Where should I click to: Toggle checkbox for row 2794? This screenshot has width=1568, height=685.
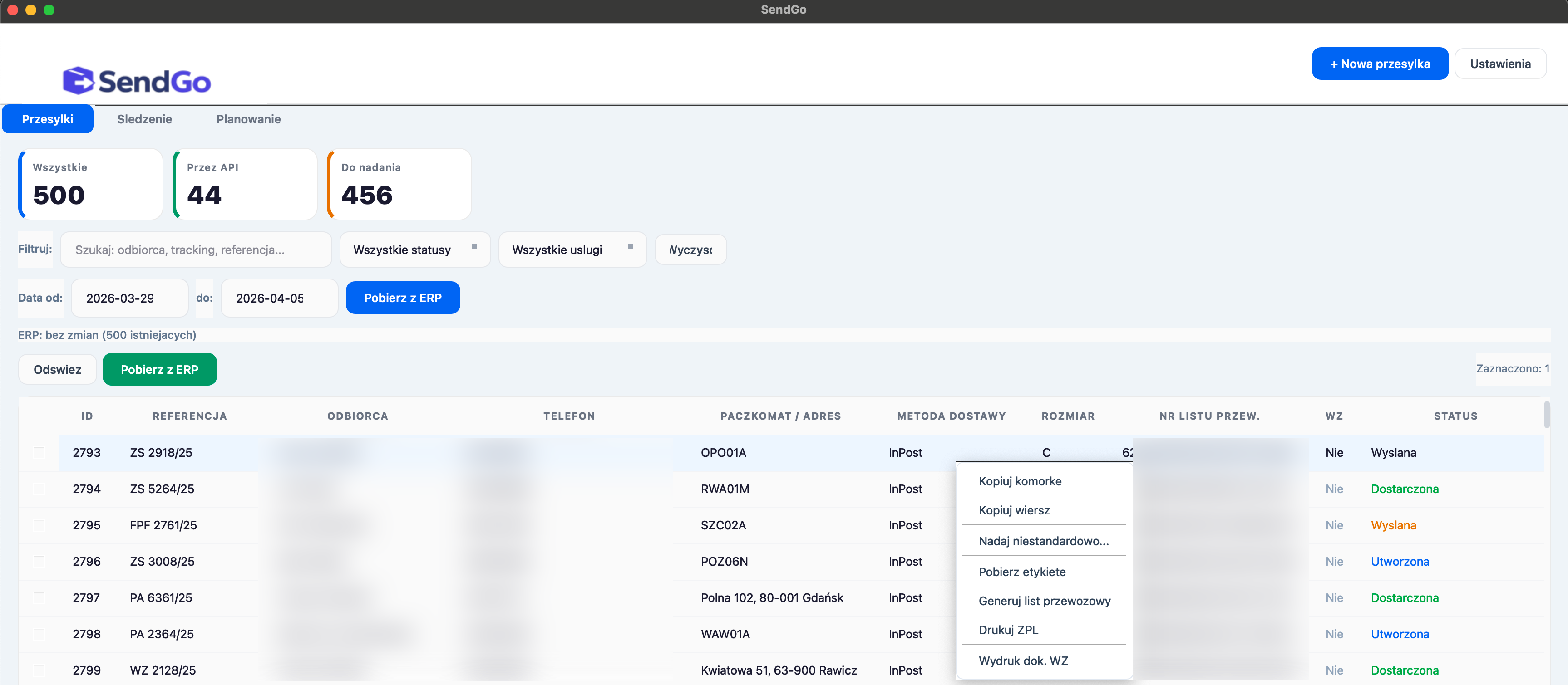[39, 489]
